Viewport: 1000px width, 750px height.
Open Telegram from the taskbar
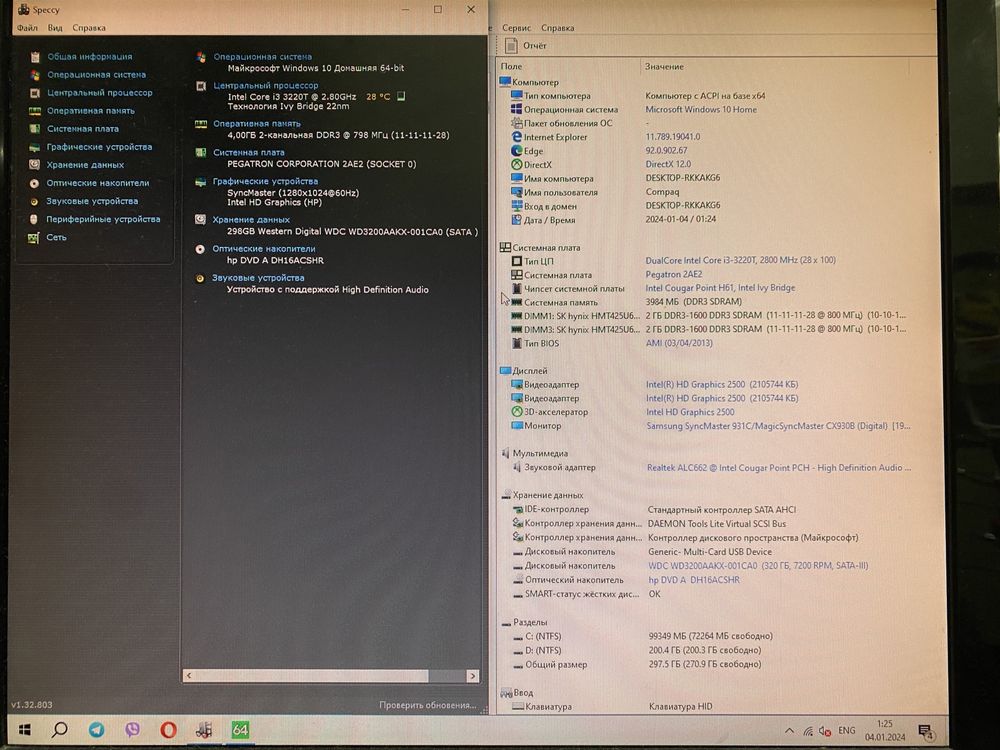click(x=97, y=729)
